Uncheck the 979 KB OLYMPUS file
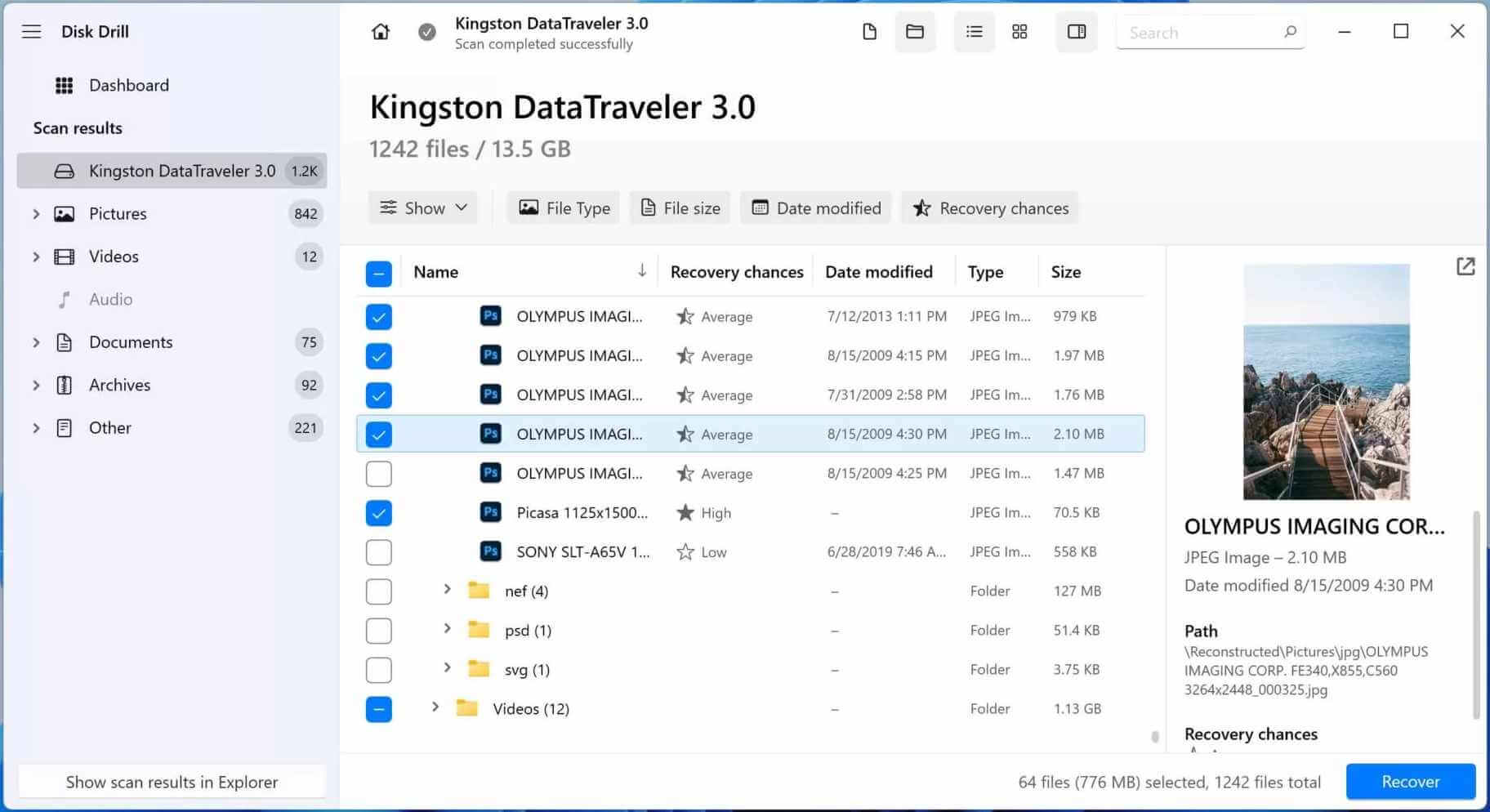Screen dimensions: 1490x812 coord(379,317)
